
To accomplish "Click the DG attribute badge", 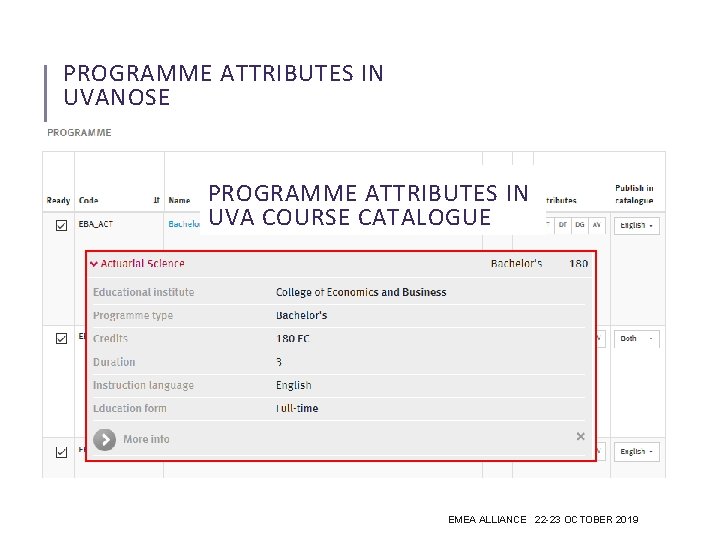I will 580,225.
